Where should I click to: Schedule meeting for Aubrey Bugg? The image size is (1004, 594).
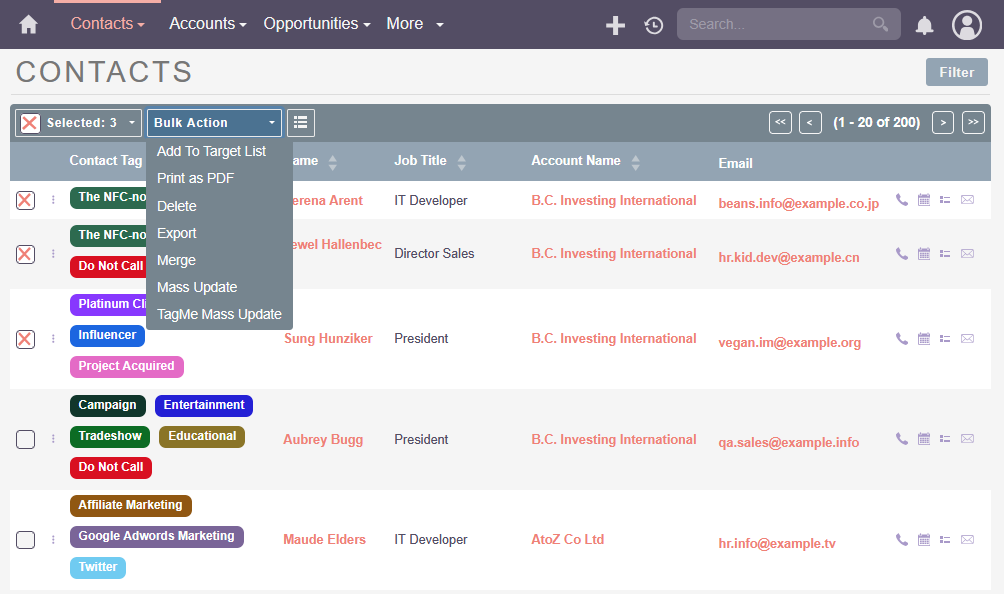923,438
